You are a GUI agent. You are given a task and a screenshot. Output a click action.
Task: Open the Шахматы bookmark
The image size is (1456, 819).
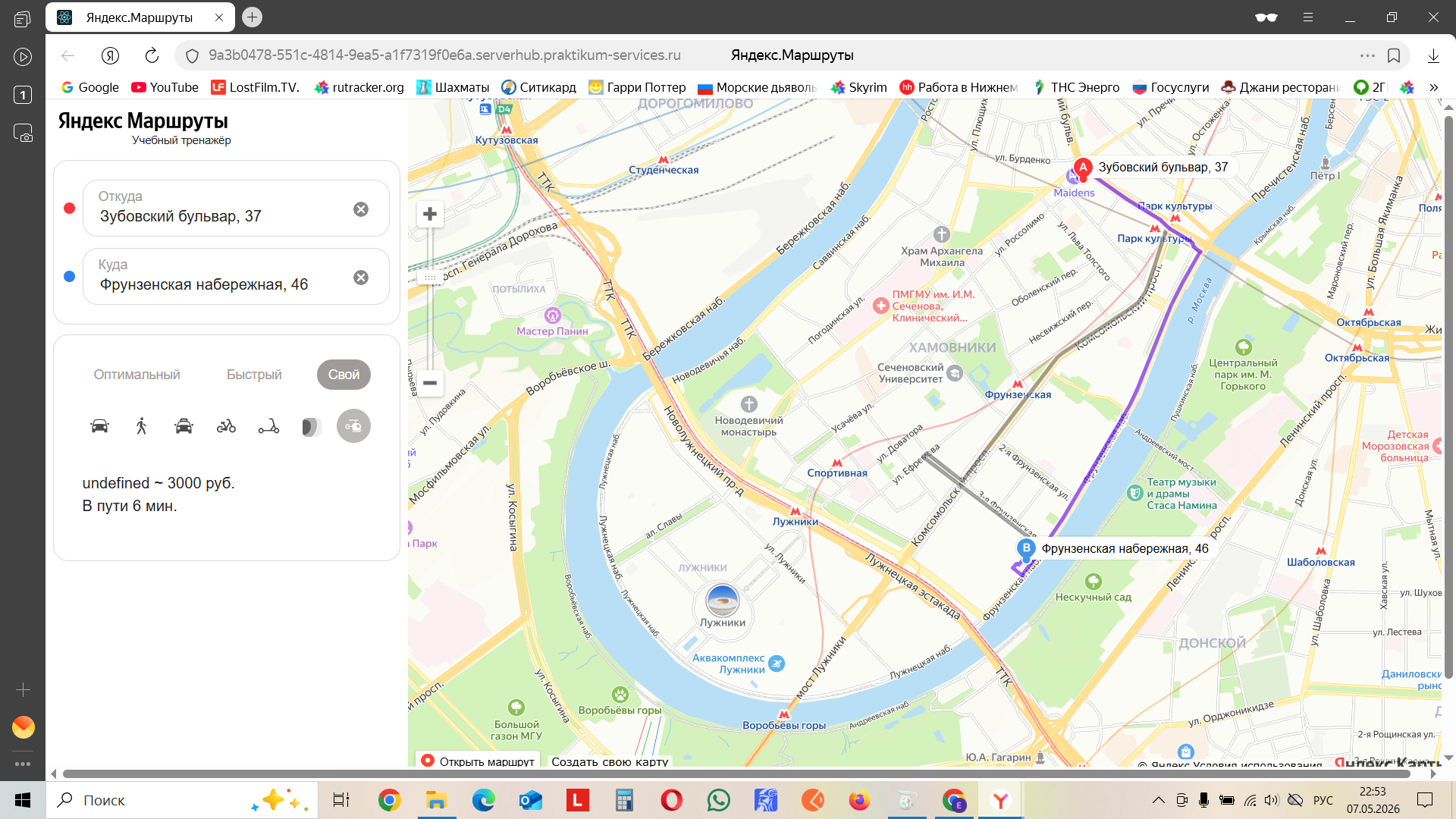click(x=453, y=87)
